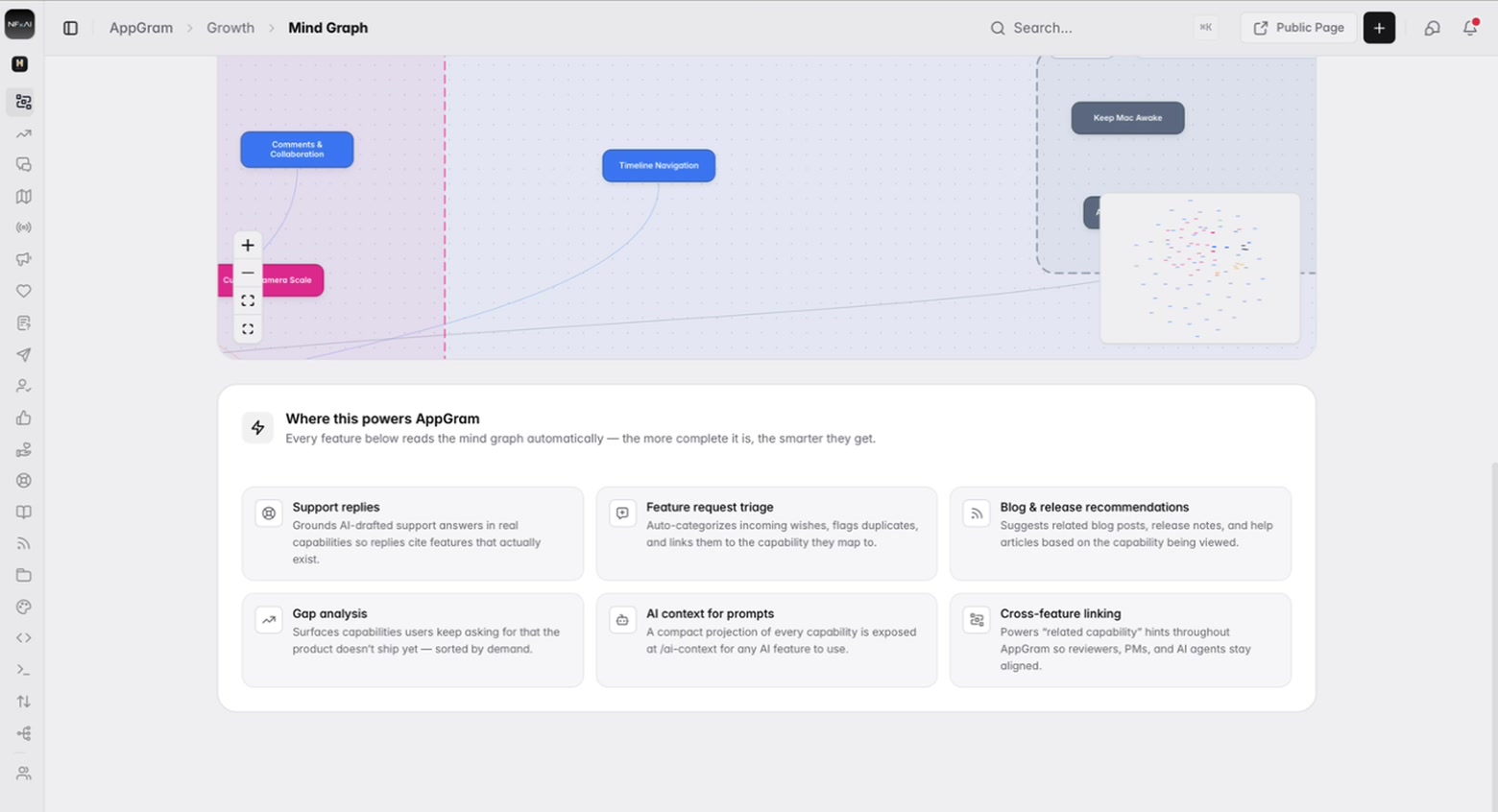1498x812 pixels.
Task: Open the up-down arrows icon in the sidebar
Action: pos(23,701)
